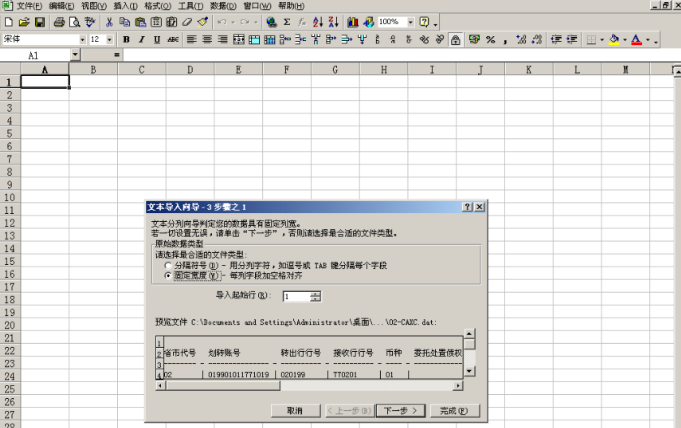Click the AutoSum sigma icon
681x428 pixels.
pyautogui.click(x=287, y=22)
